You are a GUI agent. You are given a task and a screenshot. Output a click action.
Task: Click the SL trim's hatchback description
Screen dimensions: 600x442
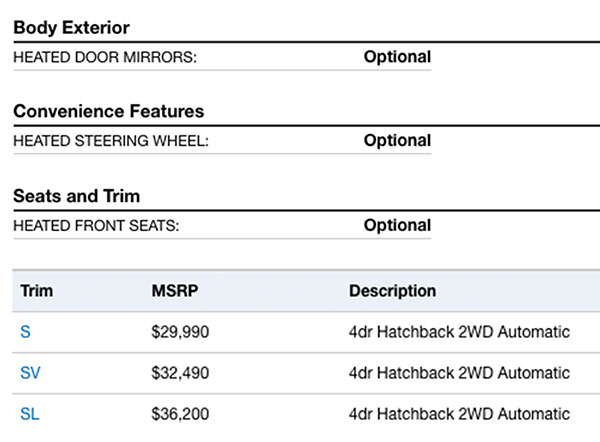click(x=459, y=414)
